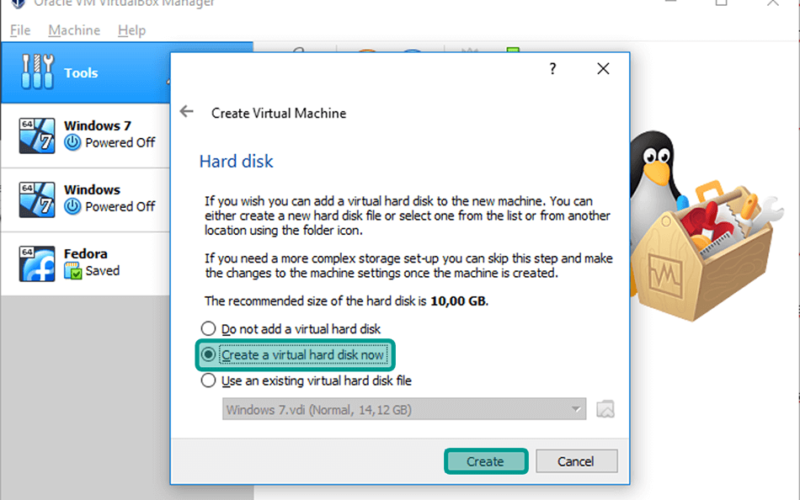Click the Cancel button
This screenshot has height=500, width=800.
click(577, 461)
